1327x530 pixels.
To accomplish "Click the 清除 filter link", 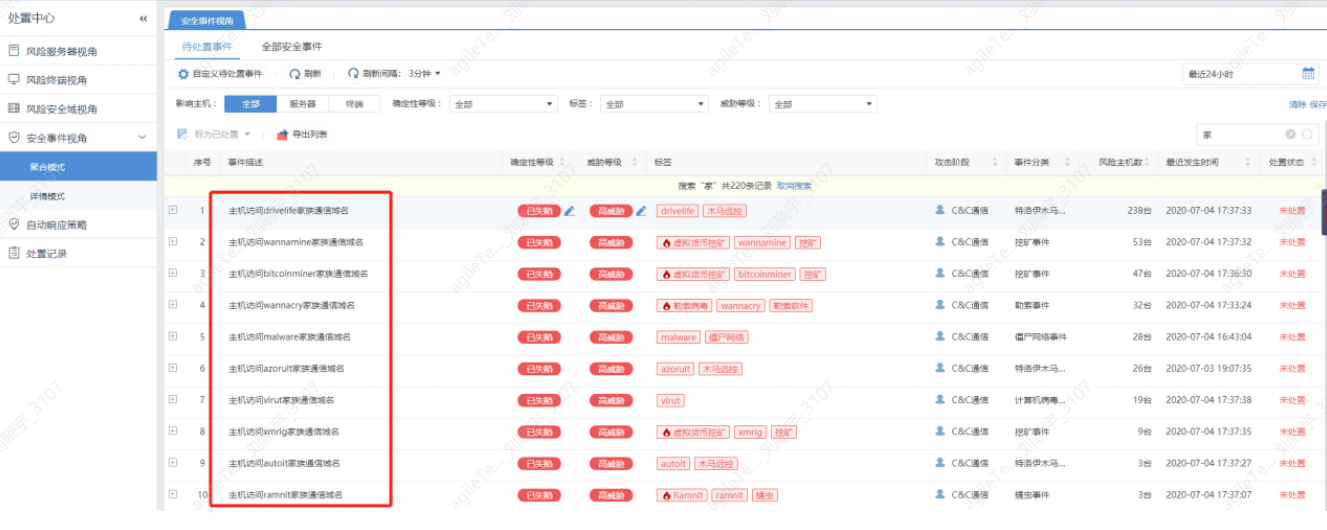I will coord(1296,104).
